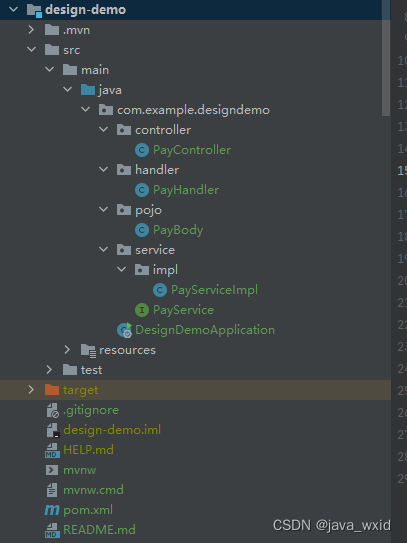
Task: Click editor gutter line number 15
Action: point(402,171)
